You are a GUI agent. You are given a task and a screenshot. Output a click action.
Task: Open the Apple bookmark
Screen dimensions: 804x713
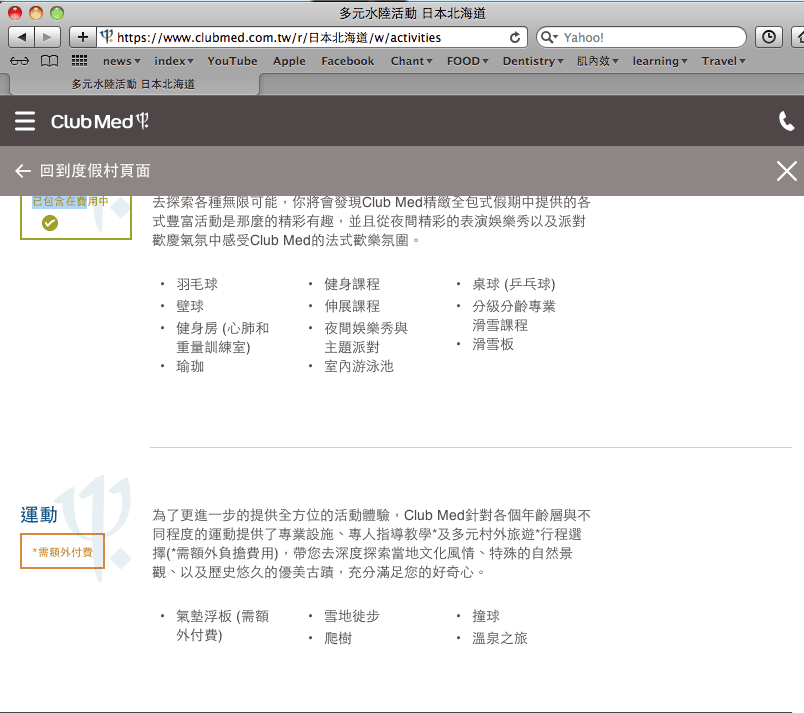[x=289, y=61]
